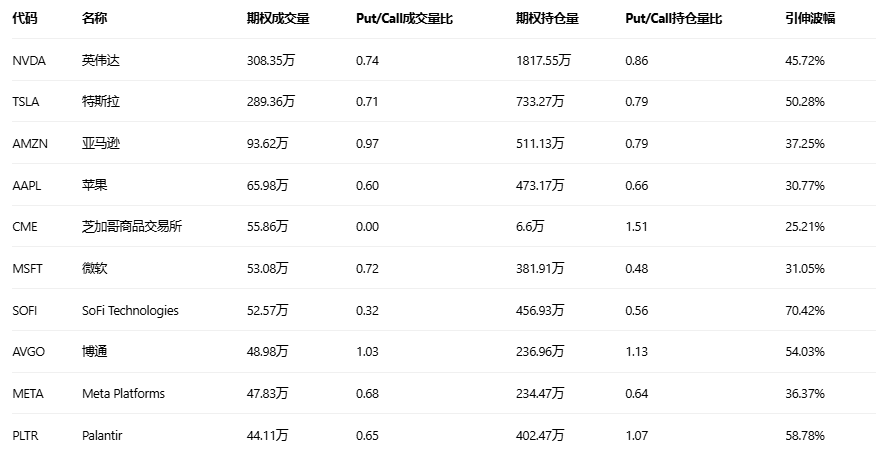Click the 代码 column header
Viewport: 884px width, 458px height.
point(24,18)
